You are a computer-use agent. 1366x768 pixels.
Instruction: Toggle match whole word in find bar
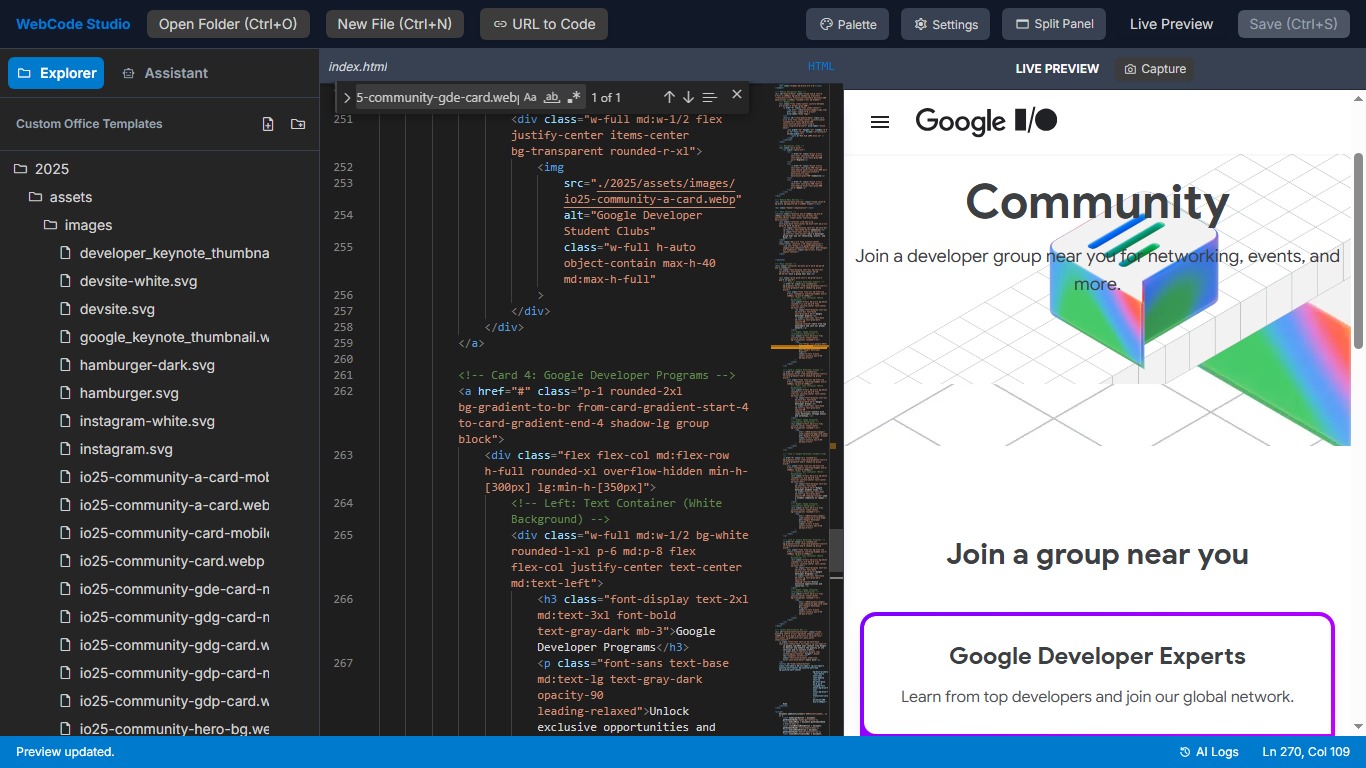pyautogui.click(x=552, y=97)
